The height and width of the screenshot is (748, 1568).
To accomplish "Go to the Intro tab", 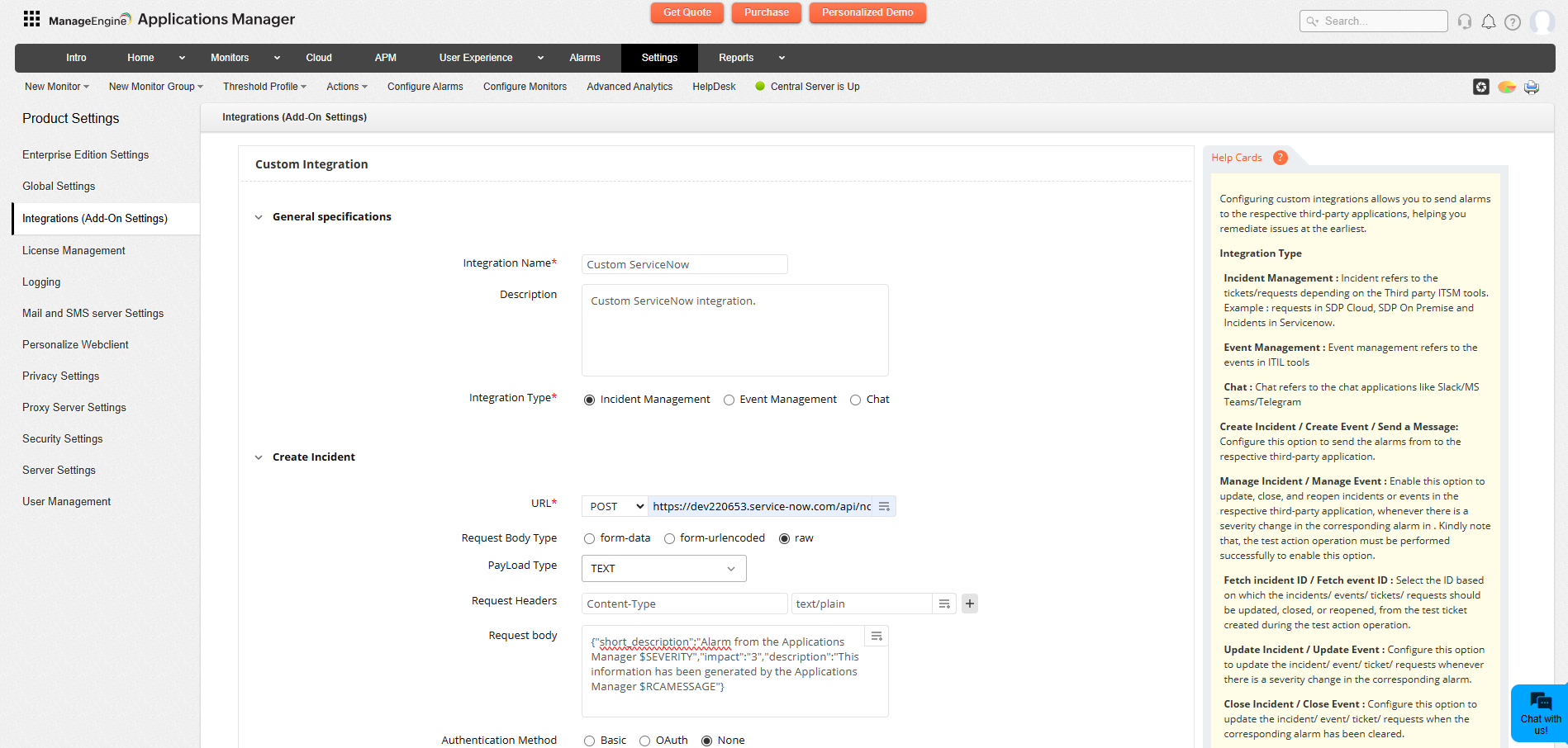I will pyautogui.click(x=76, y=58).
